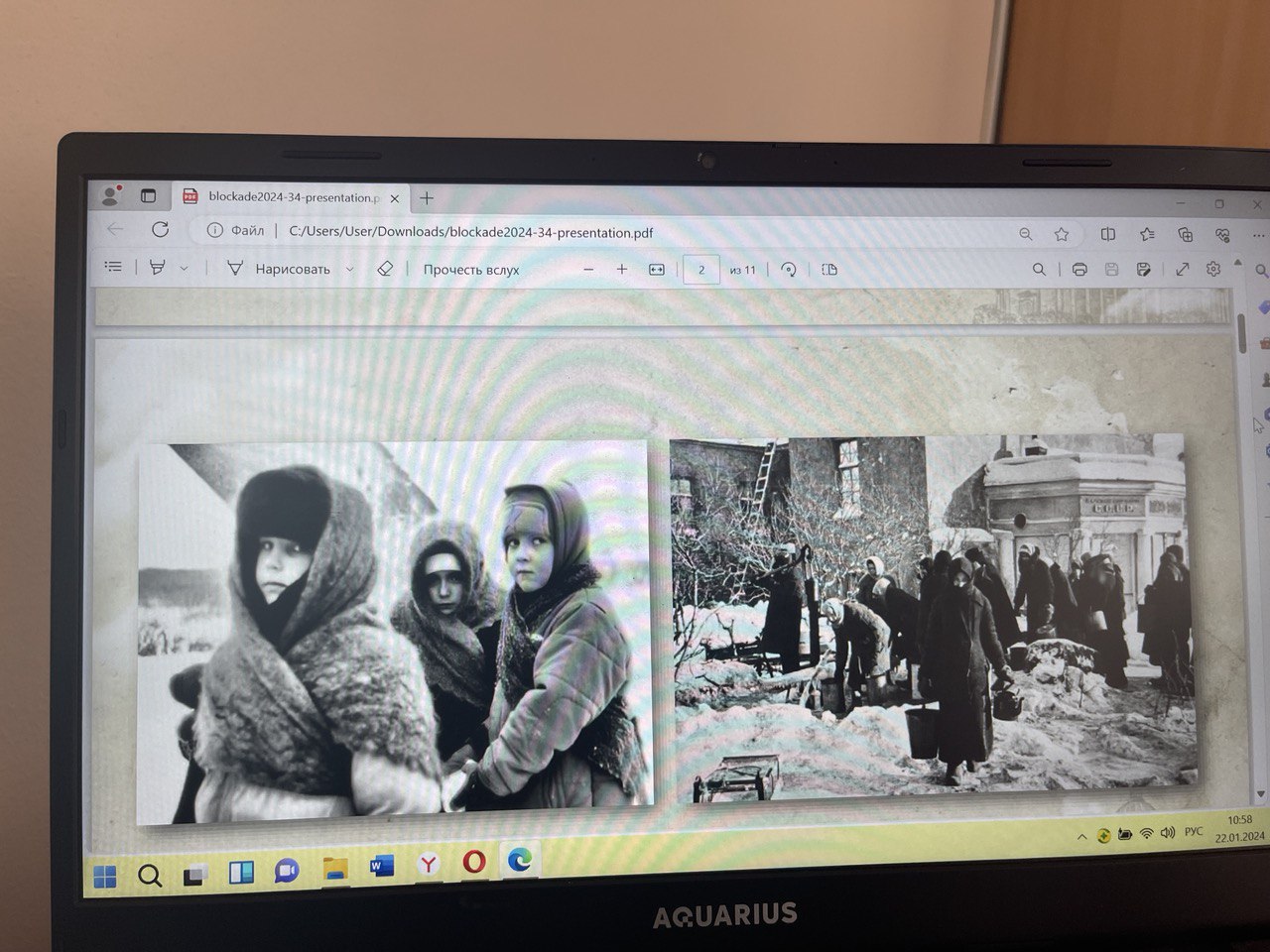Switch to Microsoft Edge on taskbar
1270x952 pixels.
tap(520, 860)
